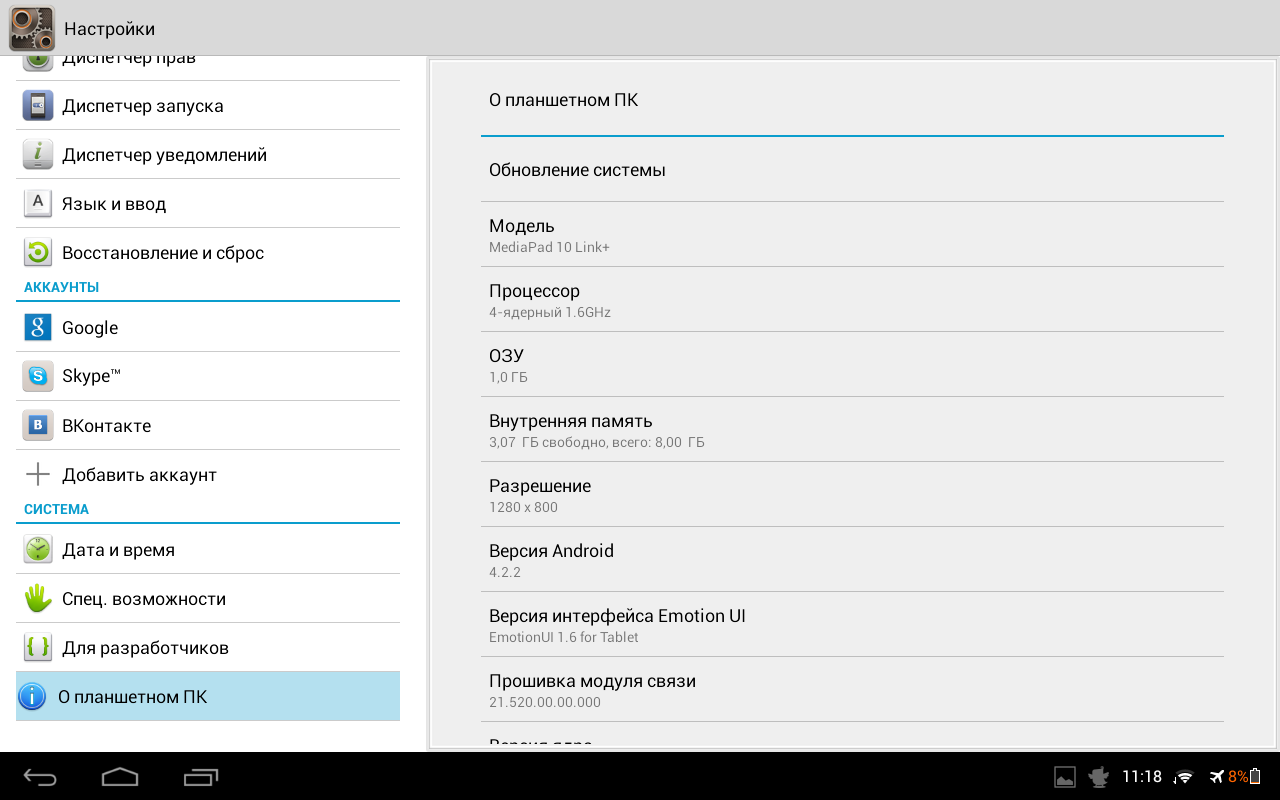Tap the hand icon for Спец. возможности
This screenshot has width=1280, height=800.
38,598
